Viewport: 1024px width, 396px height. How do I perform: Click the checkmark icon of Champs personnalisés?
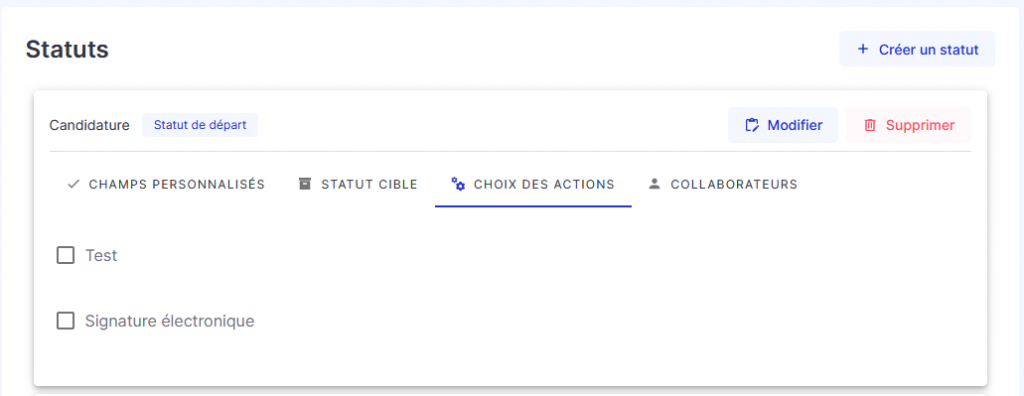[74, 184]
